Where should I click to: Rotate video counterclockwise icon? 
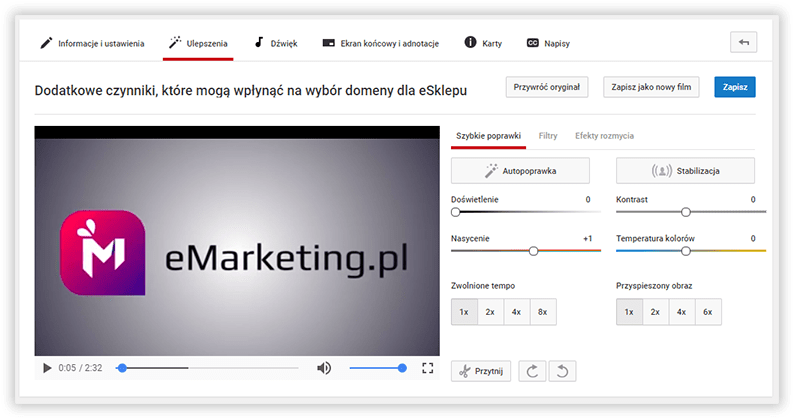click(562, 371)
